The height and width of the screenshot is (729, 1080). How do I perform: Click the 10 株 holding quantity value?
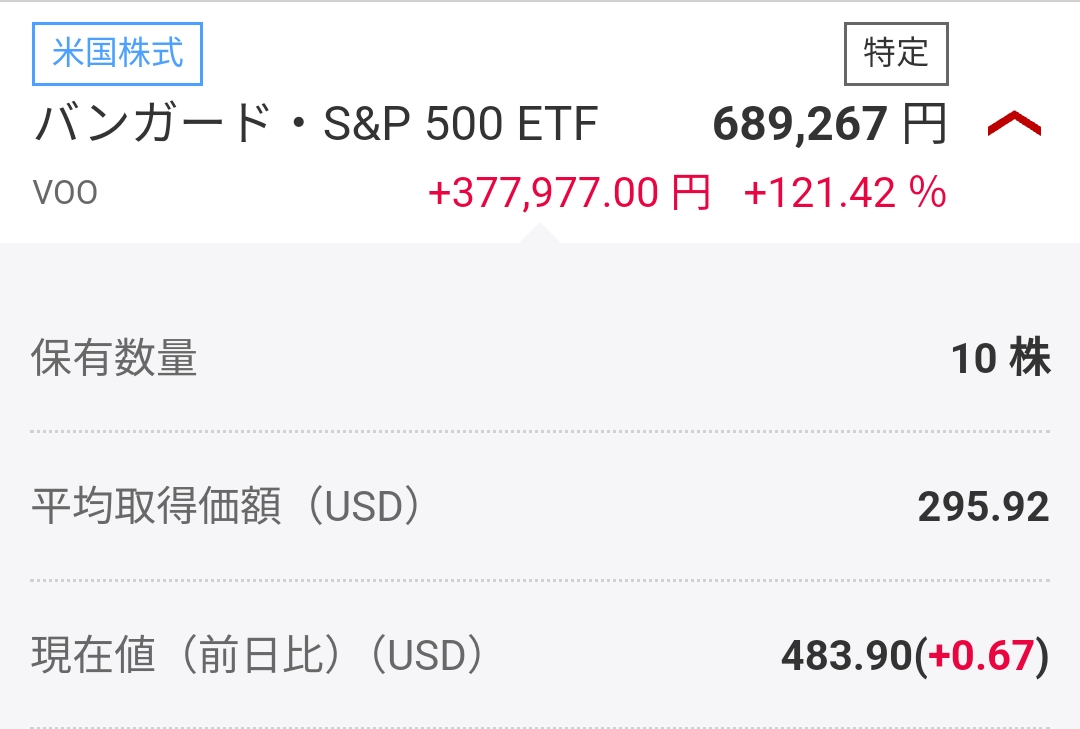1001,358
